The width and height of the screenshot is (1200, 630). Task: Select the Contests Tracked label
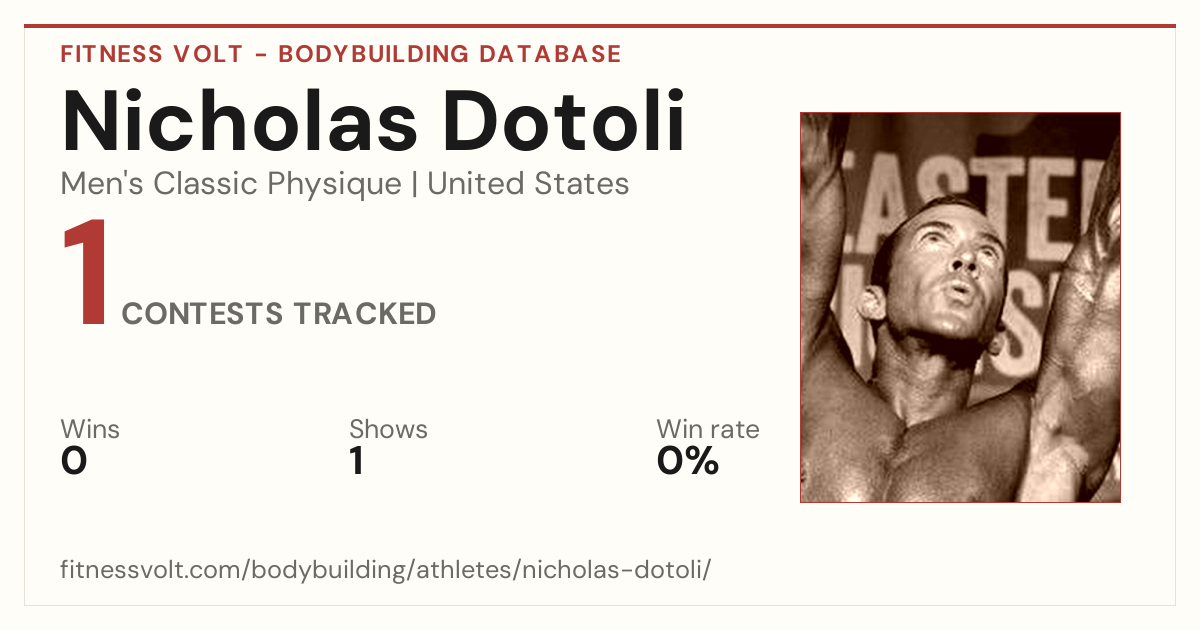(x=279, y=314)
